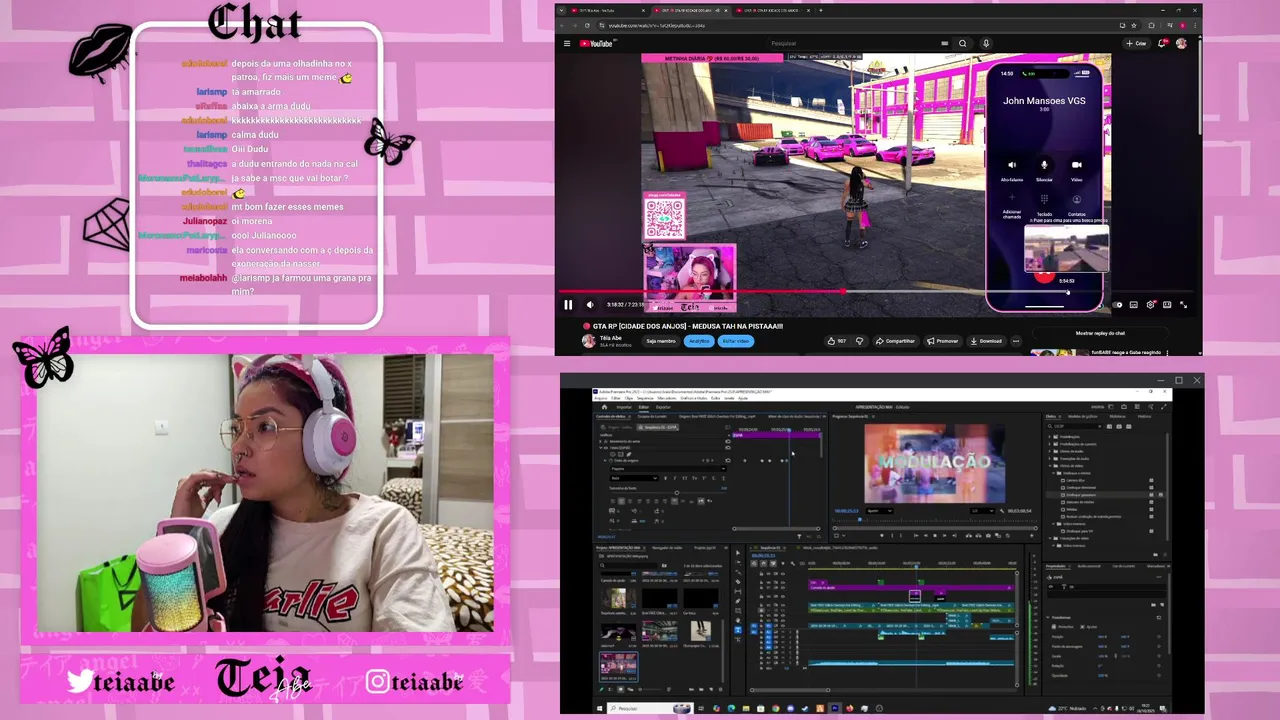The image size is (1280, 720).
Task: Like the video showing 907 likes
Action: [836, 341]
